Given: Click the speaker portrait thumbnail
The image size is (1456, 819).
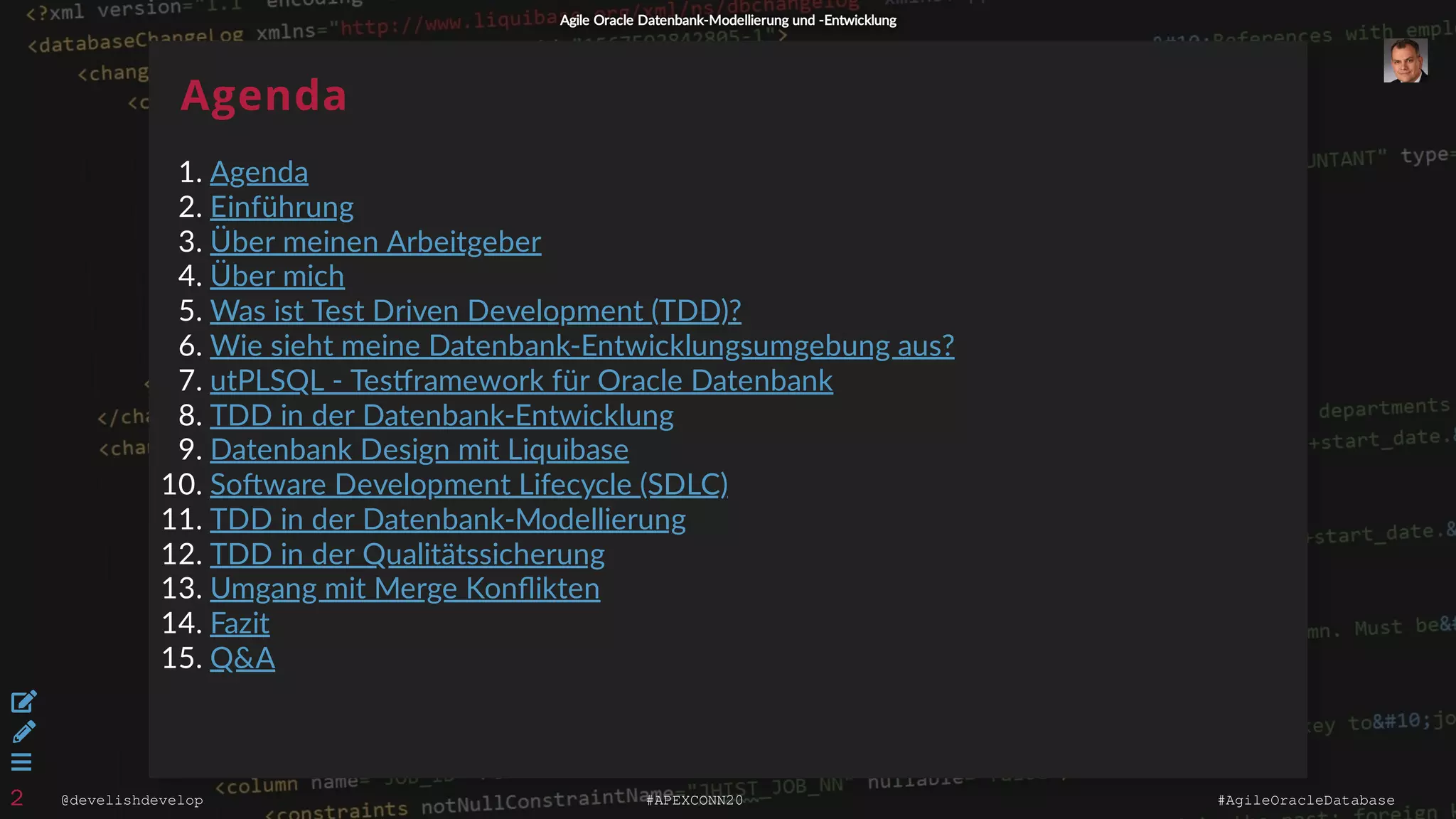Looking at the screenshot, I should click(1406, 60).
